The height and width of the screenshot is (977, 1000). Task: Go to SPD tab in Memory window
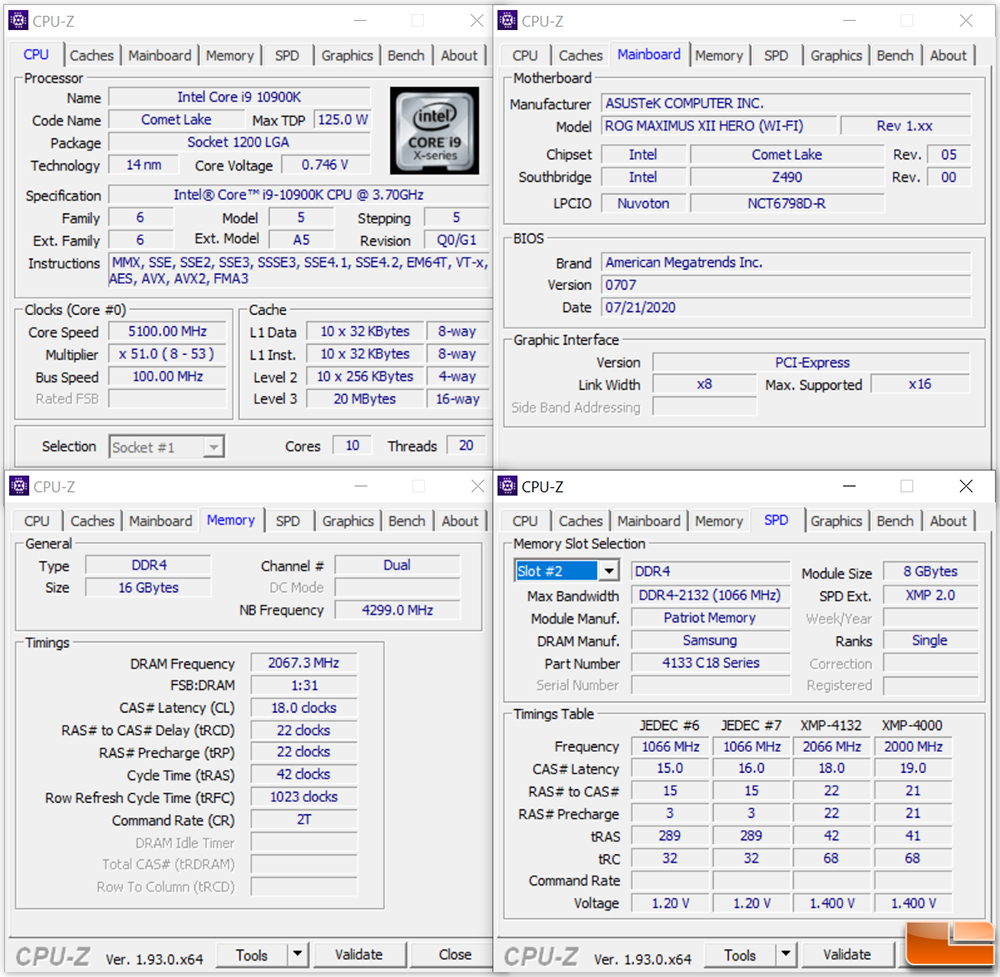[288, 521]
